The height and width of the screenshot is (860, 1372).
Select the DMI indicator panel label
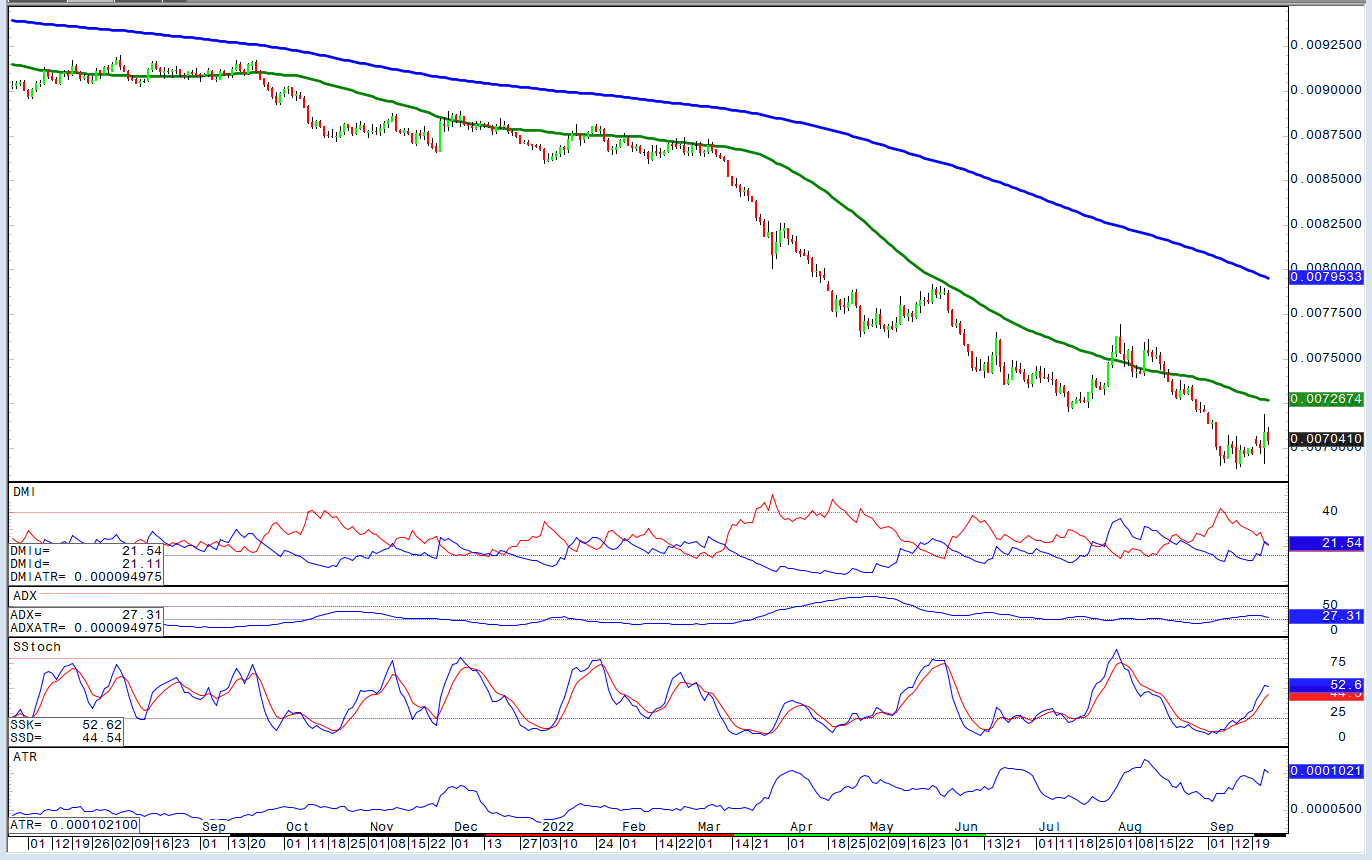tap(23, 492)
